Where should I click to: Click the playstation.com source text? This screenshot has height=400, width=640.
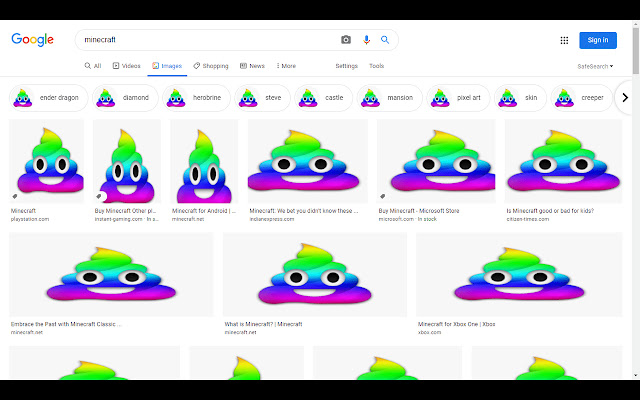(x=30, y=219)
